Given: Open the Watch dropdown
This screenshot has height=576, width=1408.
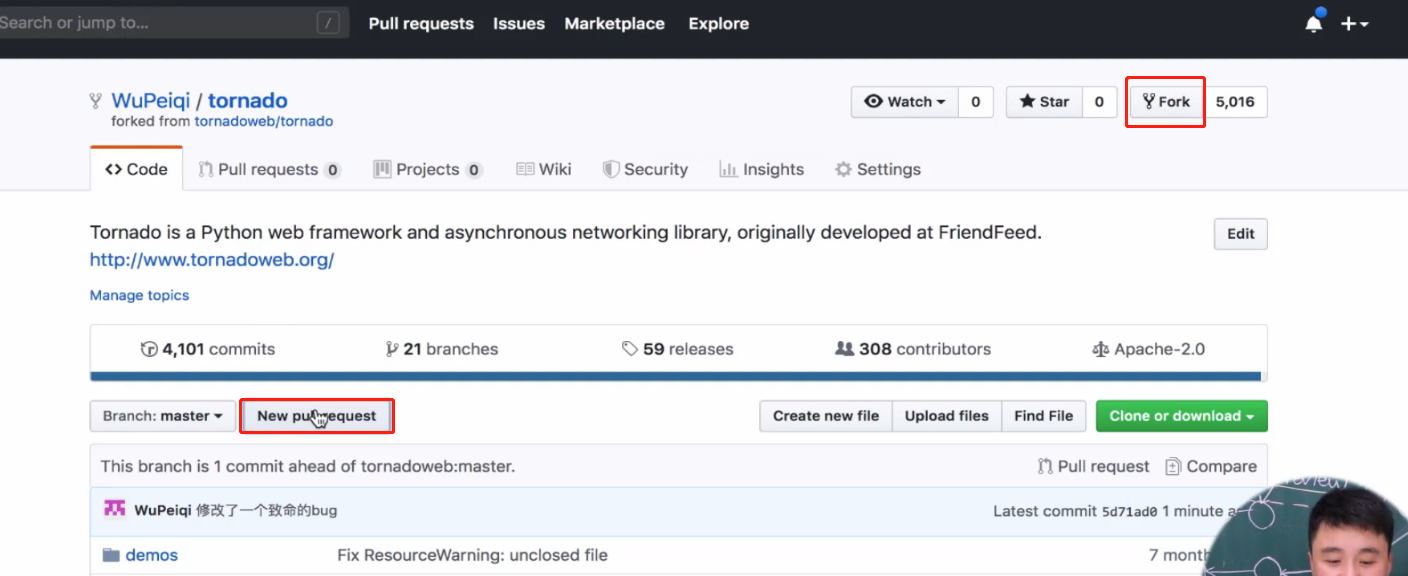Looking at the screenshot, I should (904, 102).
